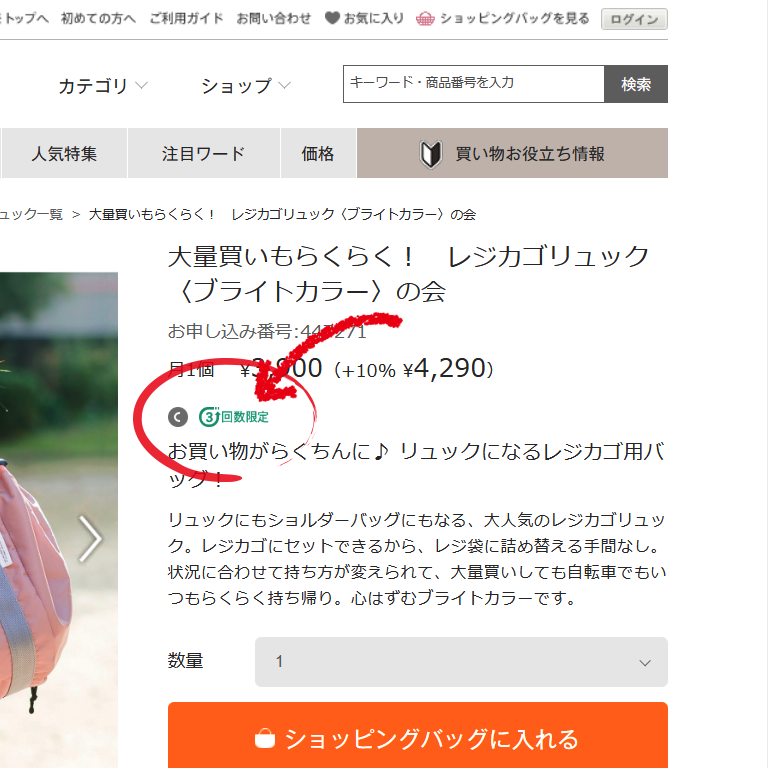
Task: Add item with ショッピングバッグに入れる button
Action: click(418, 736)
